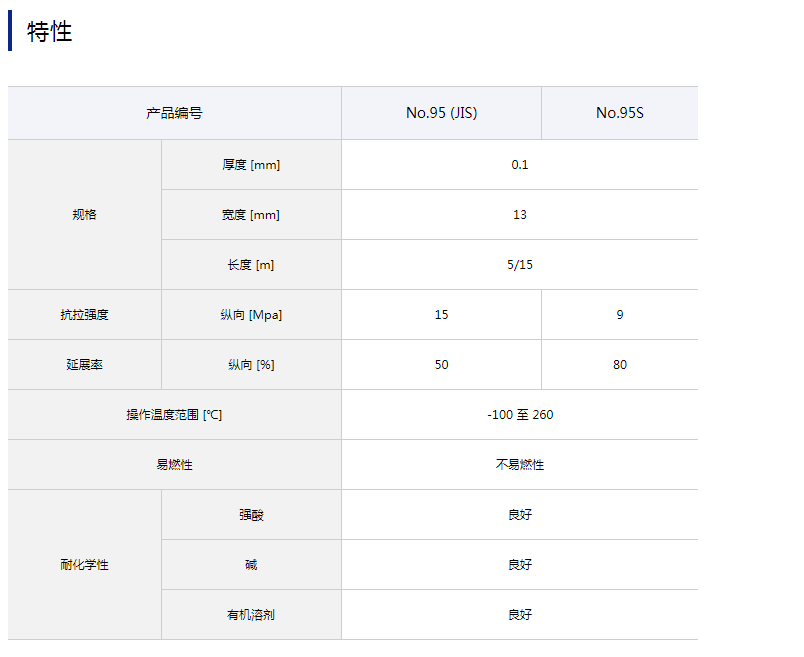Viewport: 804px width, 657px height.
Task: Click the No.95 (JIS) column header
Action: [441, 113]
